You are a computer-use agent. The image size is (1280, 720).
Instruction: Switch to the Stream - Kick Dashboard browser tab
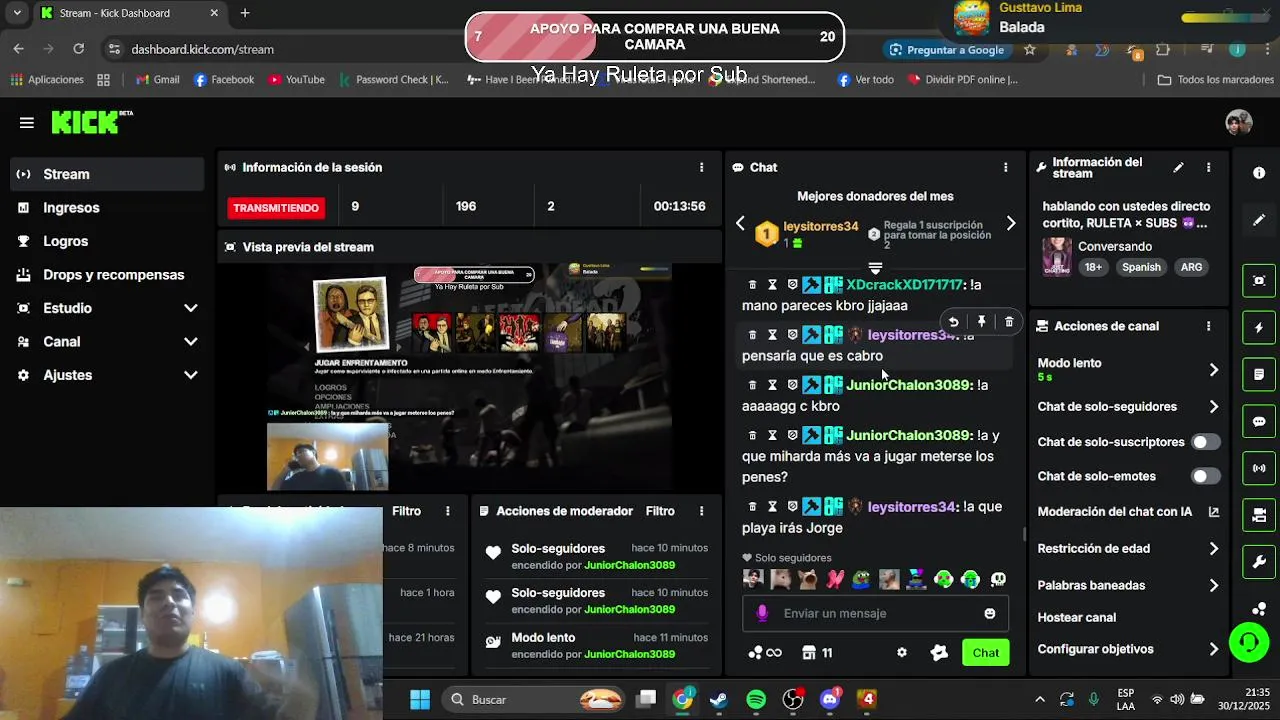click(x=130, y=13)
